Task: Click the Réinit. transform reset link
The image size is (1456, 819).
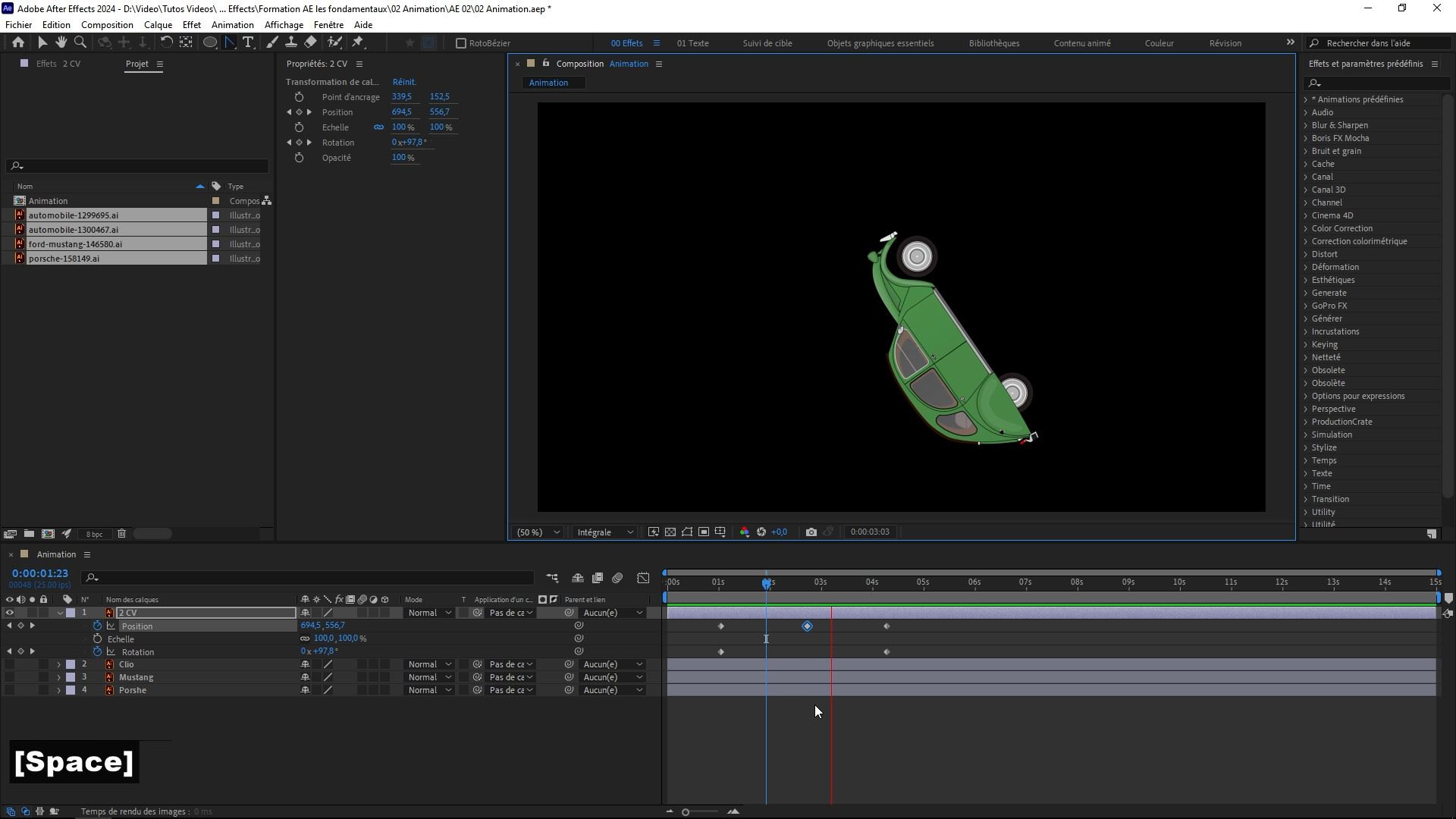Action: [404, 82]
